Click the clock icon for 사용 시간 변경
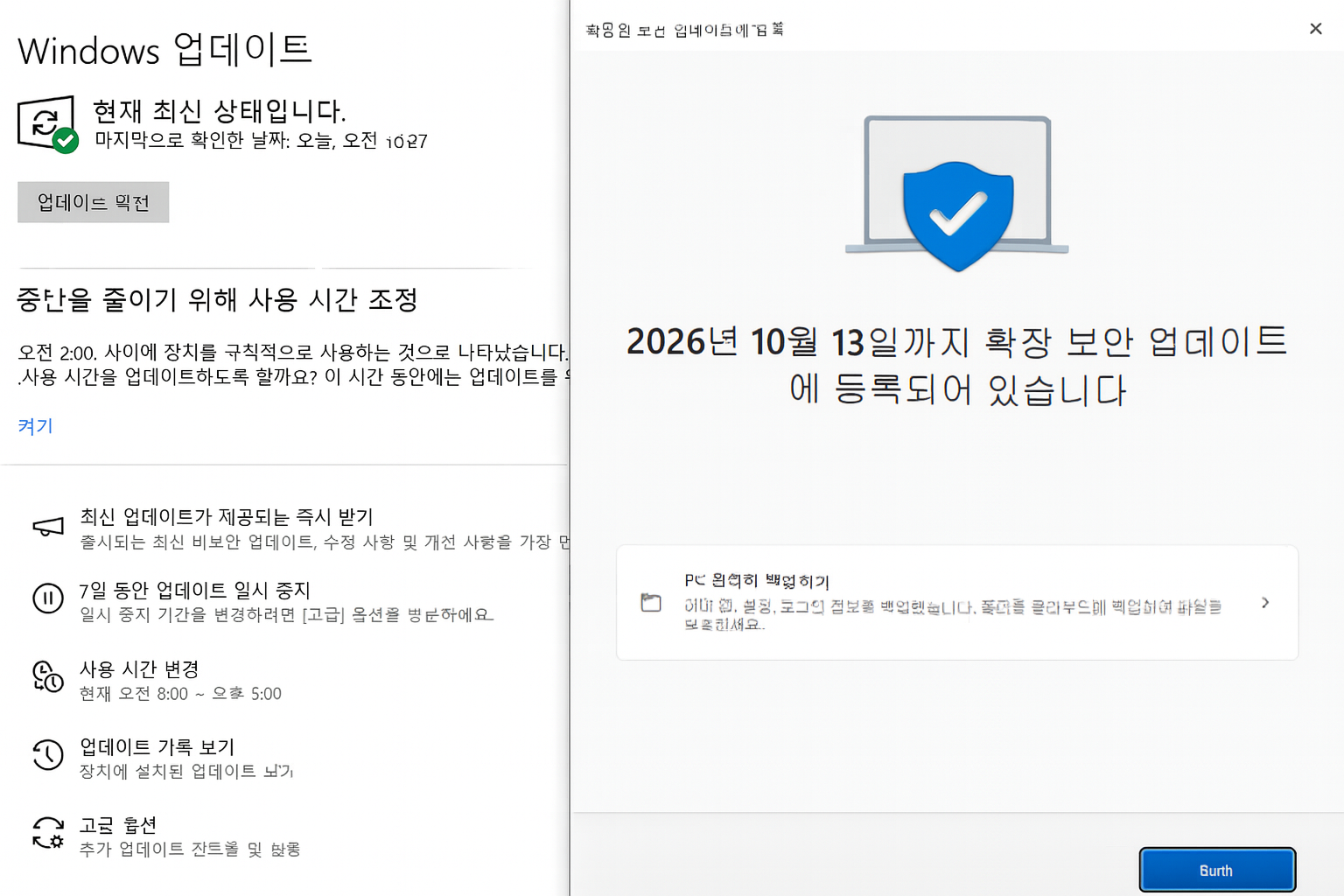This screenshot has height=896, width=1344. pos(48,677)
